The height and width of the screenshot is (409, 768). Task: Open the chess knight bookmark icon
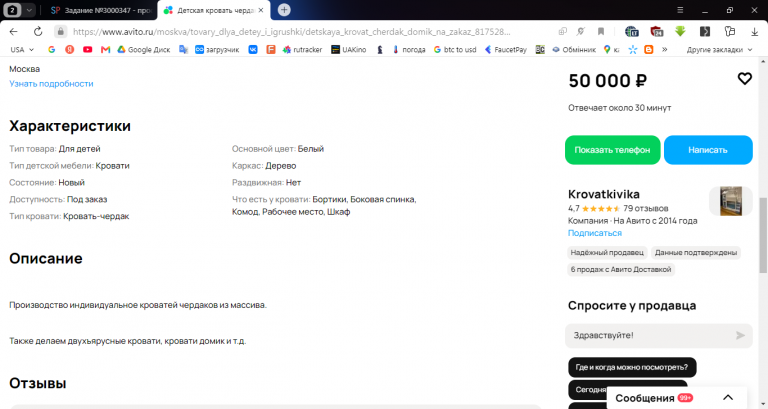[380, 49]
